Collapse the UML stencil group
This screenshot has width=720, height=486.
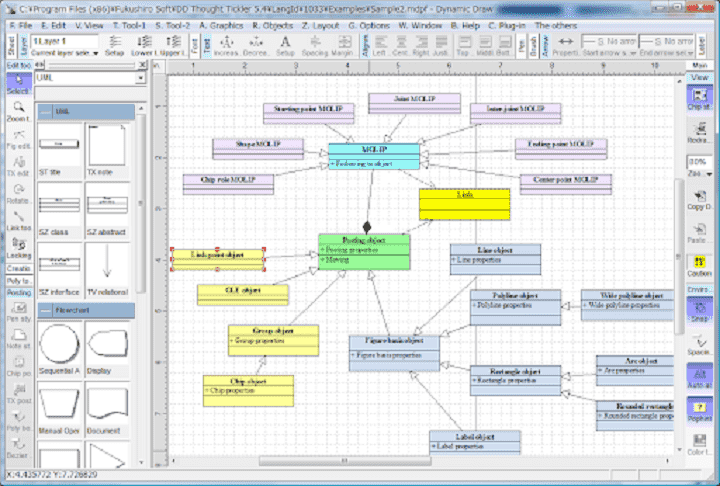tap(45, 112)
